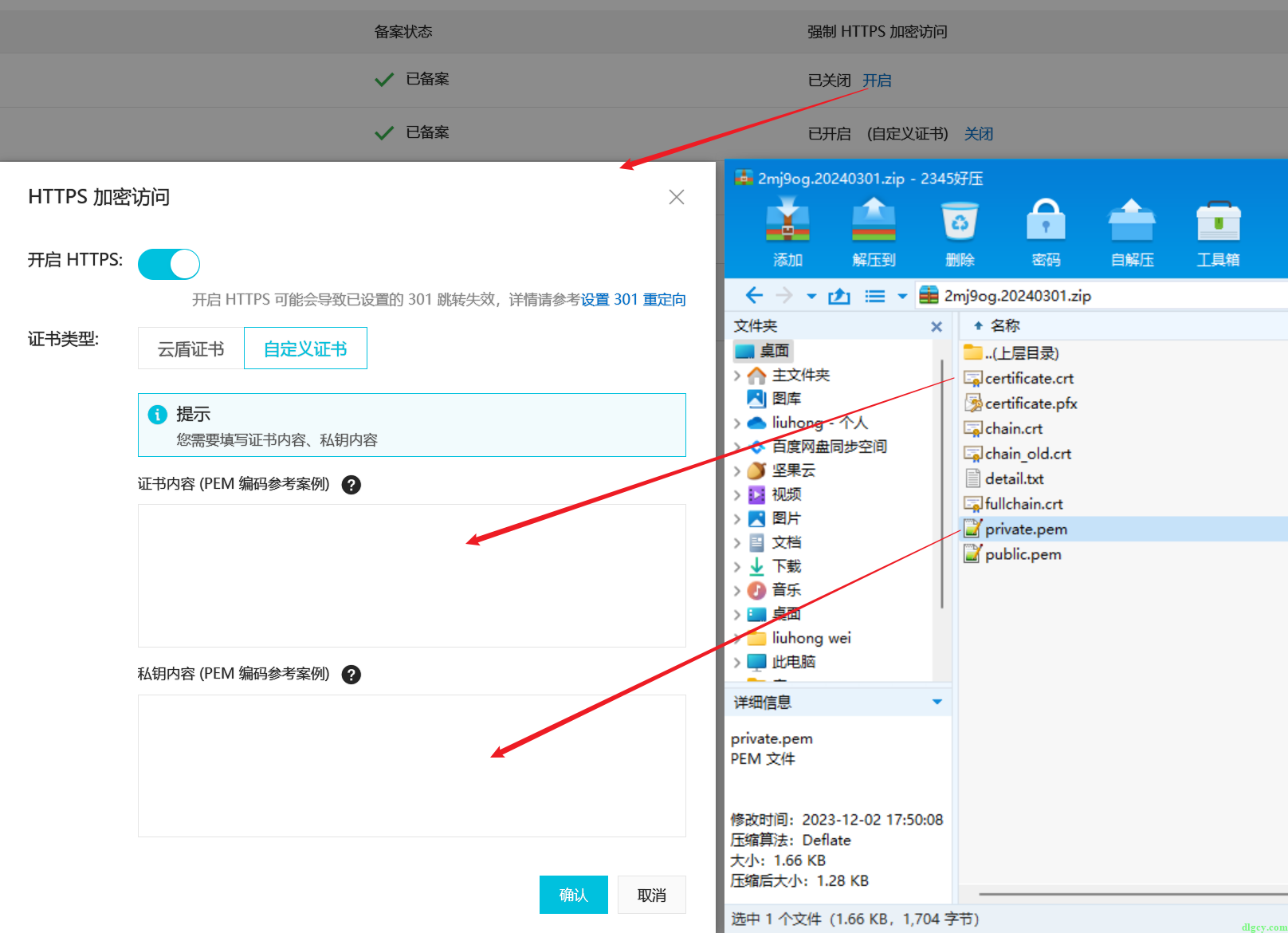Select the liuhong wei folder
This screenshot has width=1288, height=933.
point(811,638)
